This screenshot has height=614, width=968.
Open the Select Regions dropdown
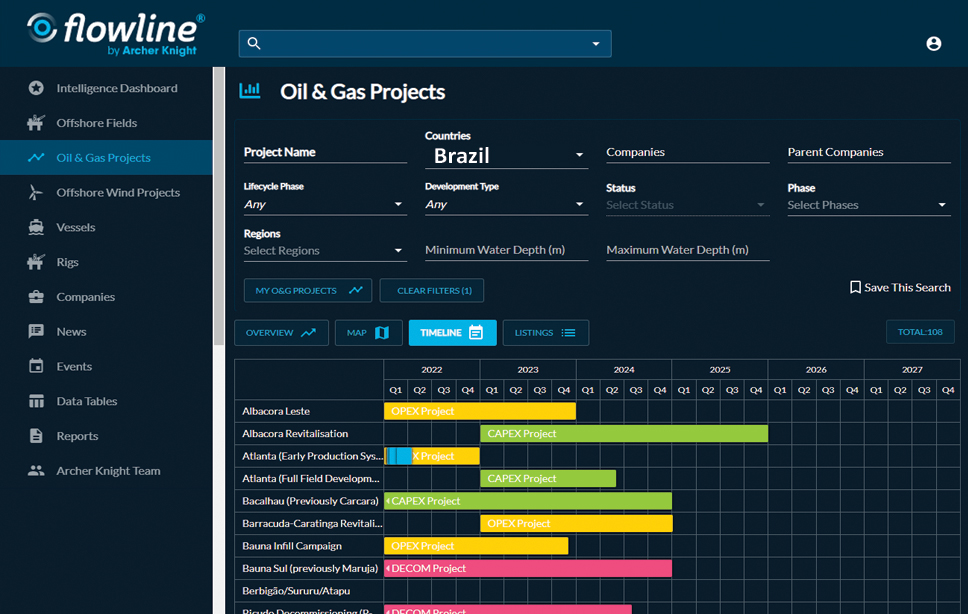[325, 251]
